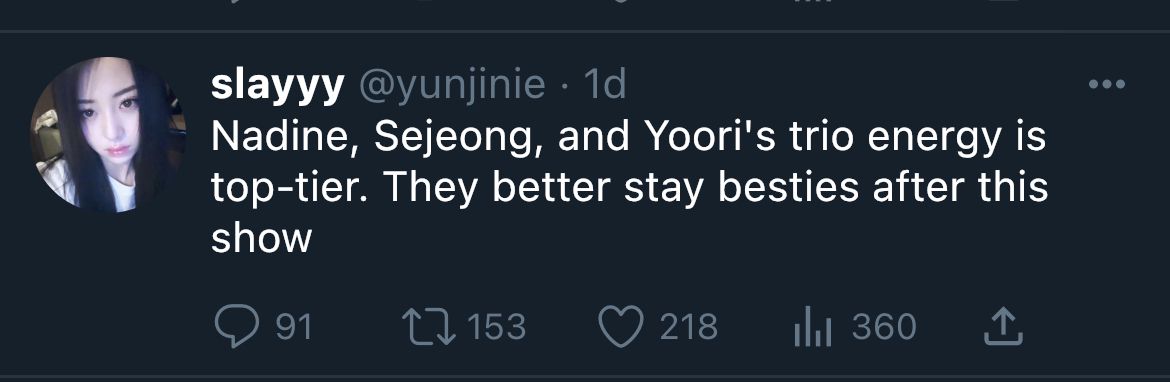
Task: Select the 153 retweets count
Action: point(497,328)
